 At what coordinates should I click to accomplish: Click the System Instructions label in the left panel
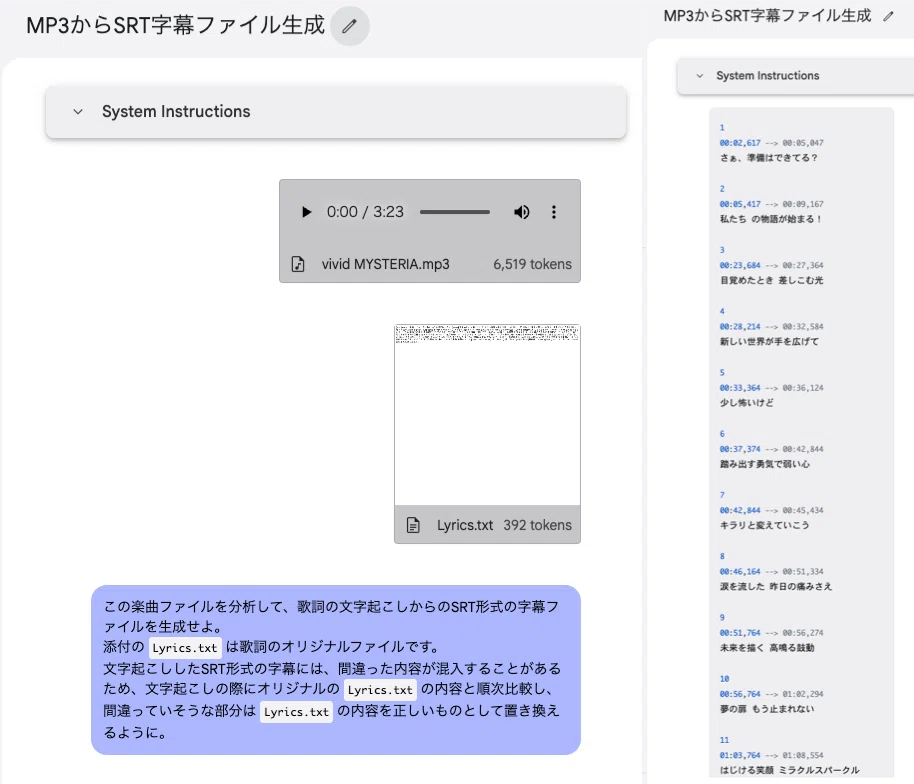coord(176,111)
